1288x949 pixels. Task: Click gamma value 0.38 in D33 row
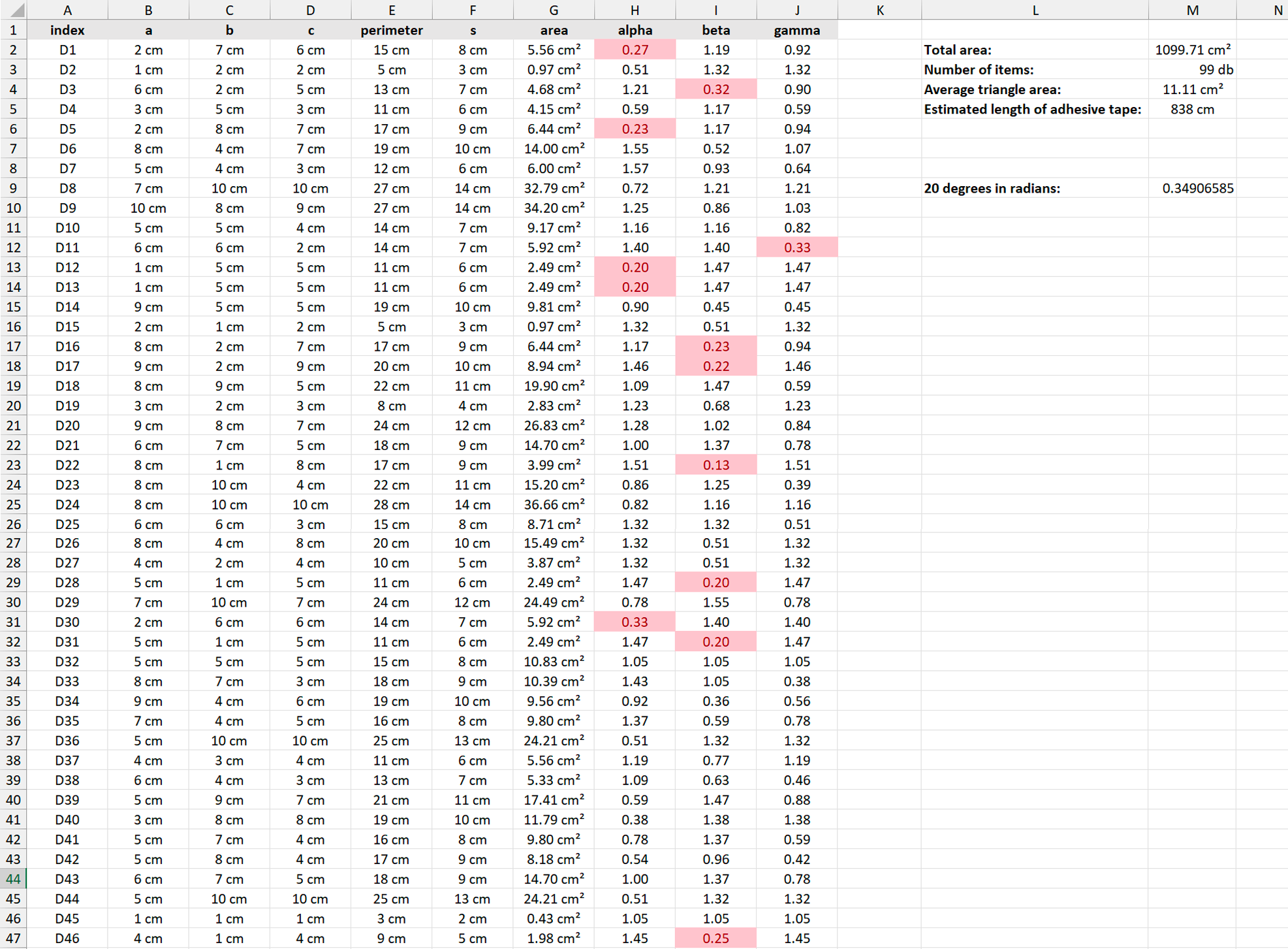coord(797,681)
